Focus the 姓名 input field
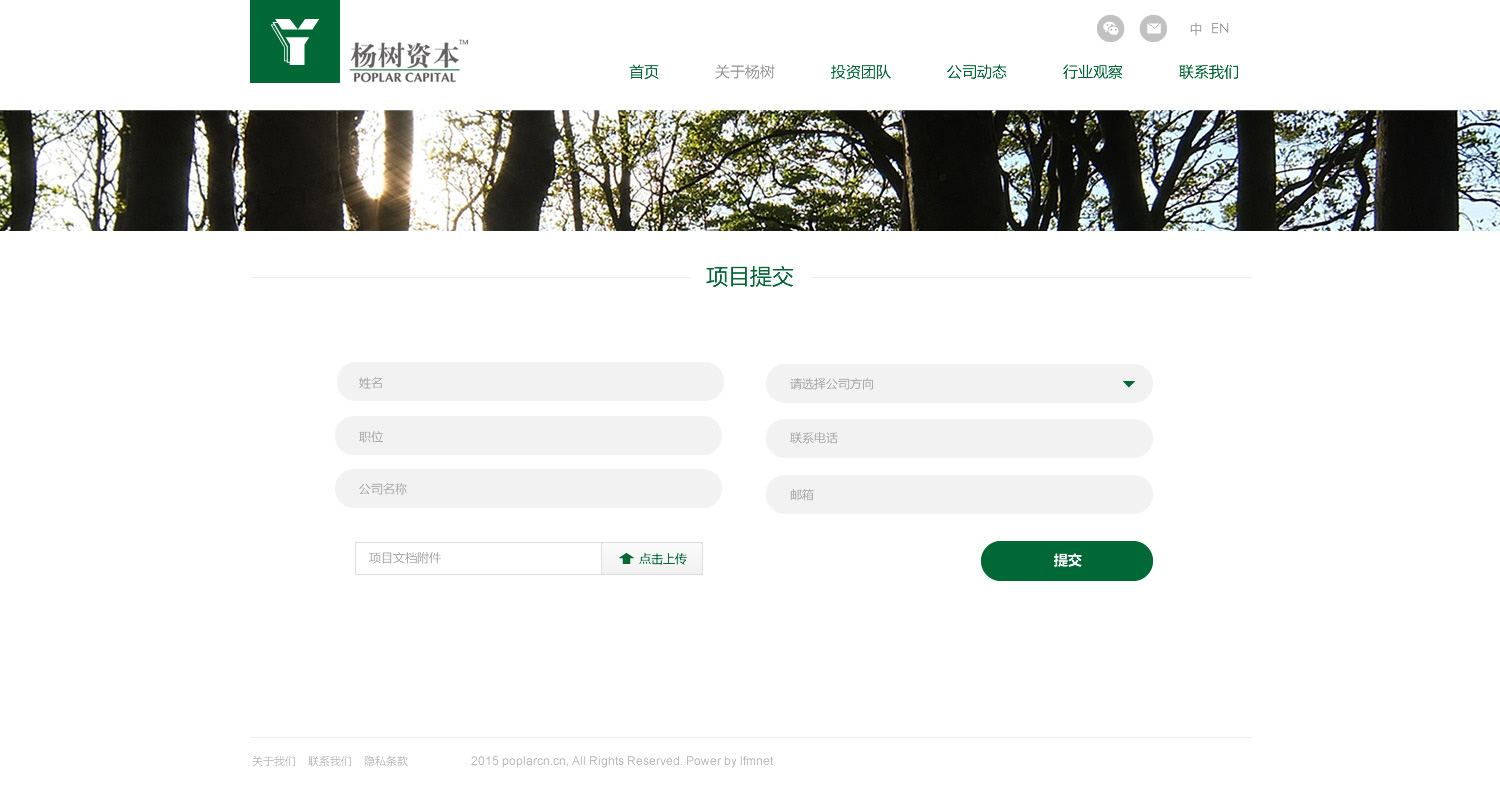Image resolution: width=1500 pixels, height=796 pixels. click(x=530, y=382)
